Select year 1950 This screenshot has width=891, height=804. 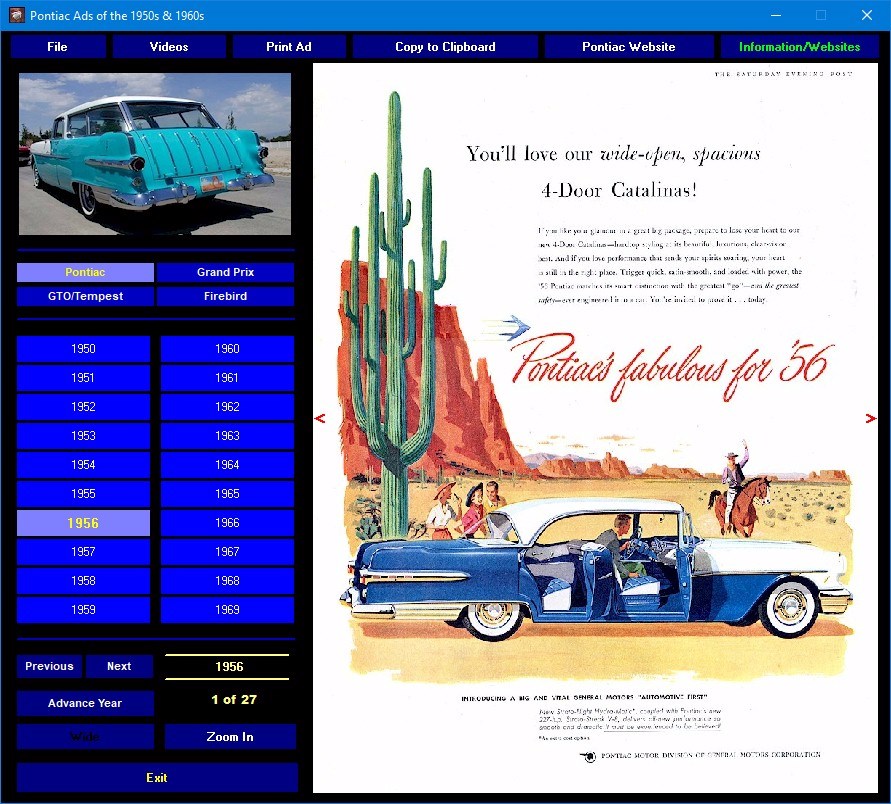tap(84, 349)
